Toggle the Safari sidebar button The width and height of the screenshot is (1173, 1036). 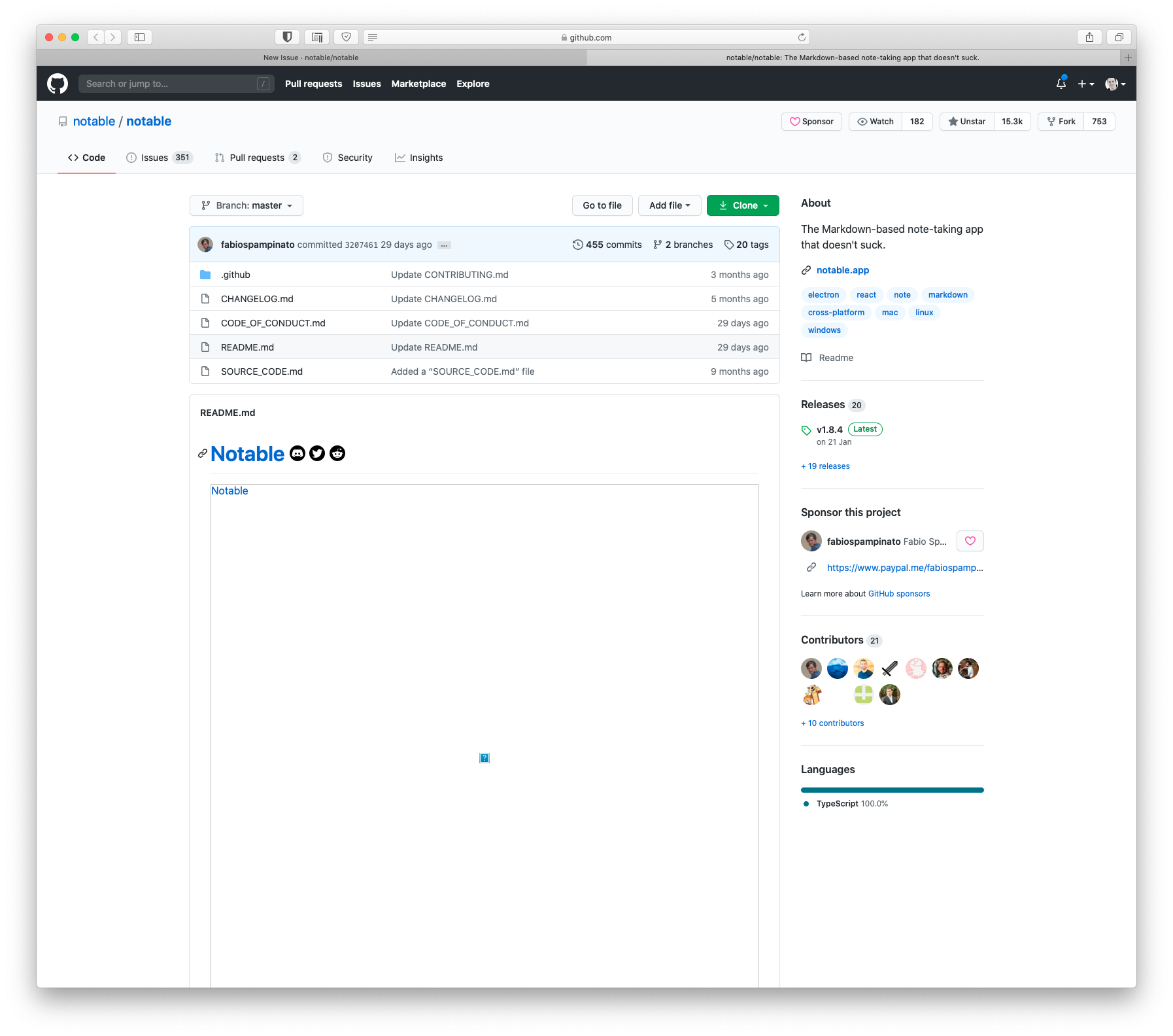139,37
